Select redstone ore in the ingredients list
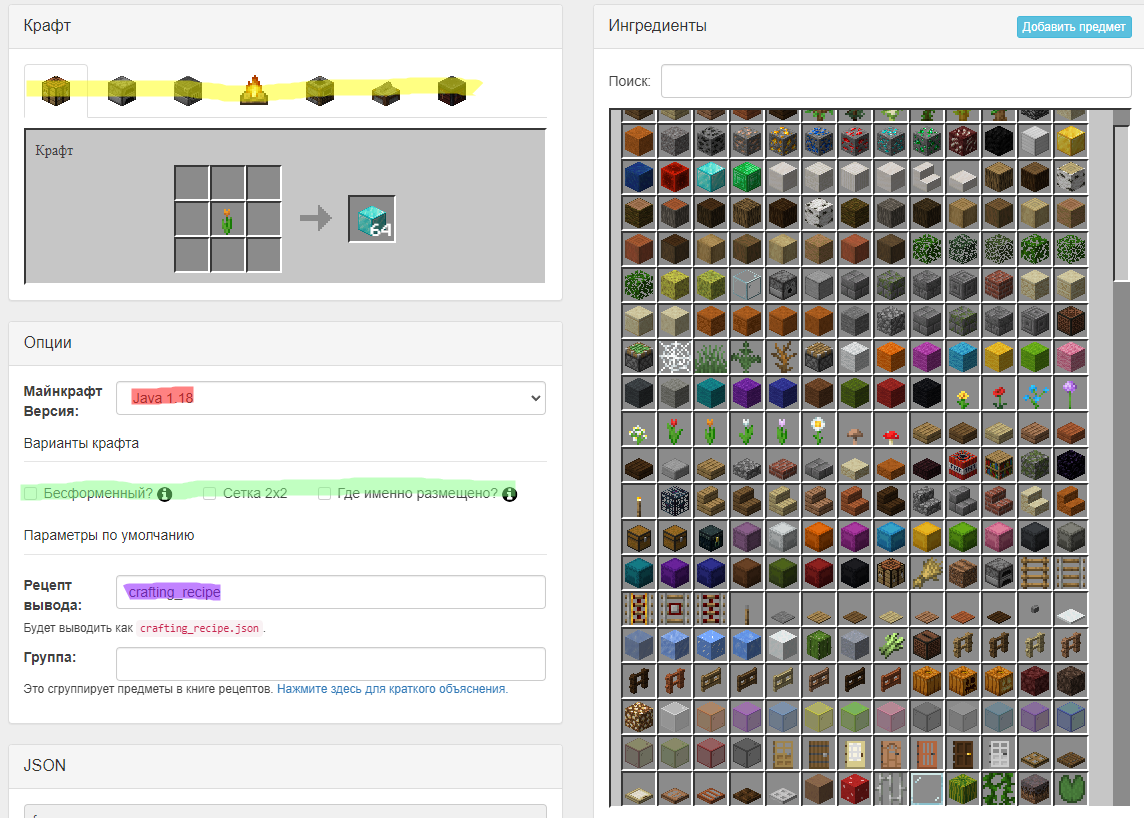 (x=854, y=140)
